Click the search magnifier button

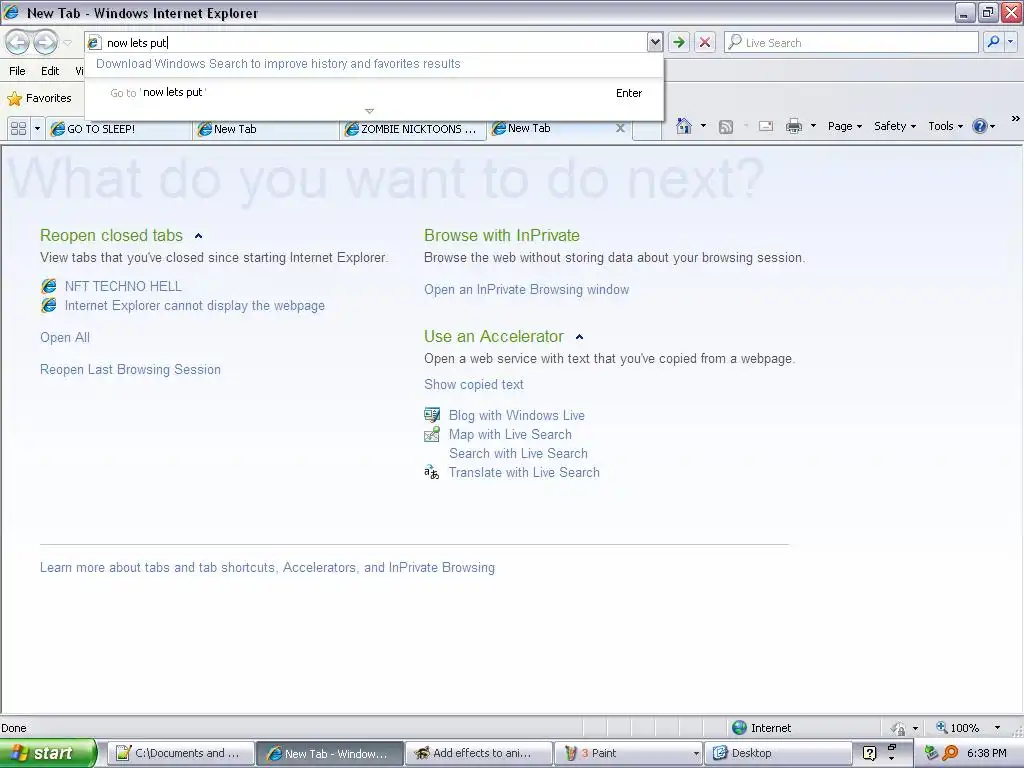pos(993,42)
